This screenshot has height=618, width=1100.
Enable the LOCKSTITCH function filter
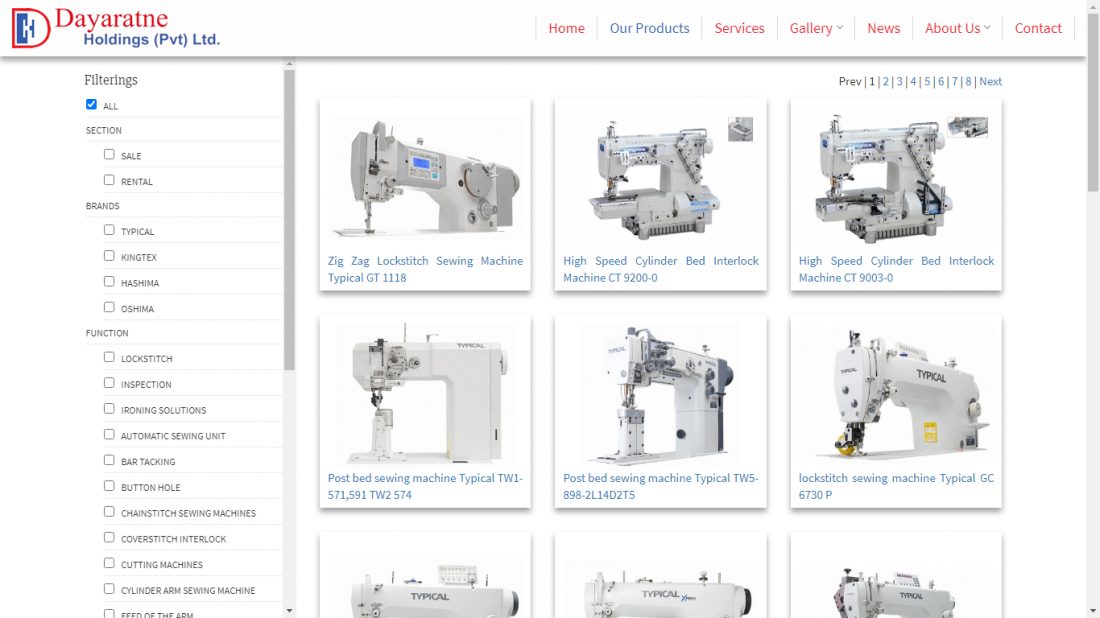pyautogui.click(x=109, y=357)
